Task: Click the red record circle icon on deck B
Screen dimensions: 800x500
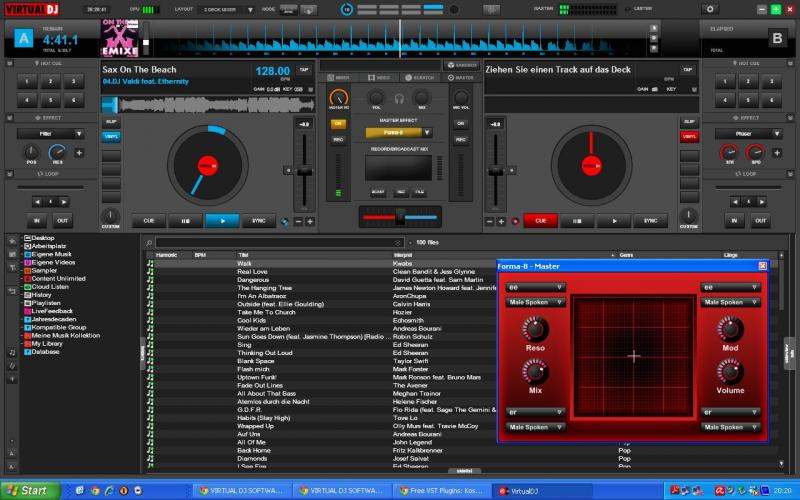Action: click(515, 221)
